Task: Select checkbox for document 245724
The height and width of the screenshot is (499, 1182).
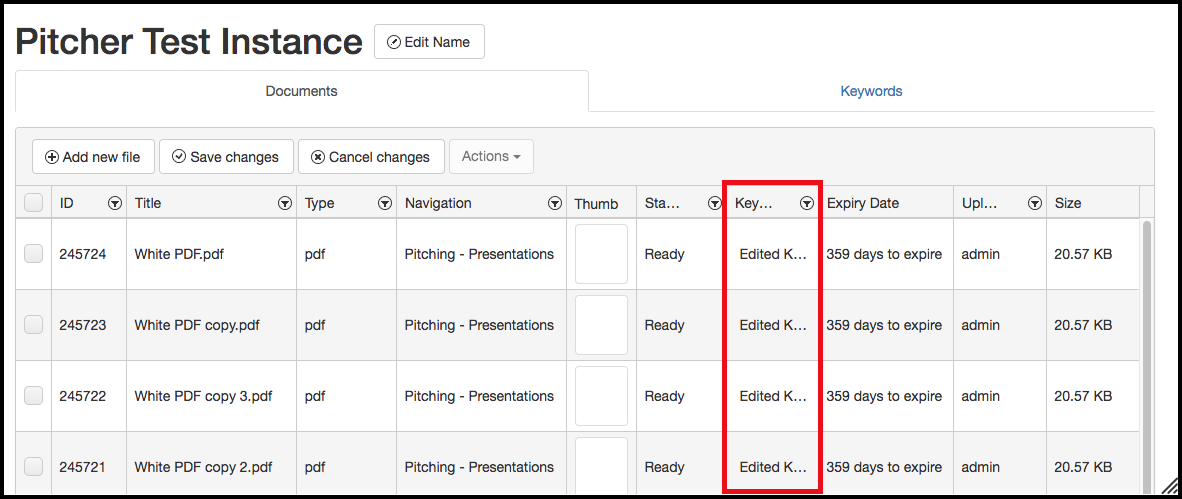Action: coord(34,254)
